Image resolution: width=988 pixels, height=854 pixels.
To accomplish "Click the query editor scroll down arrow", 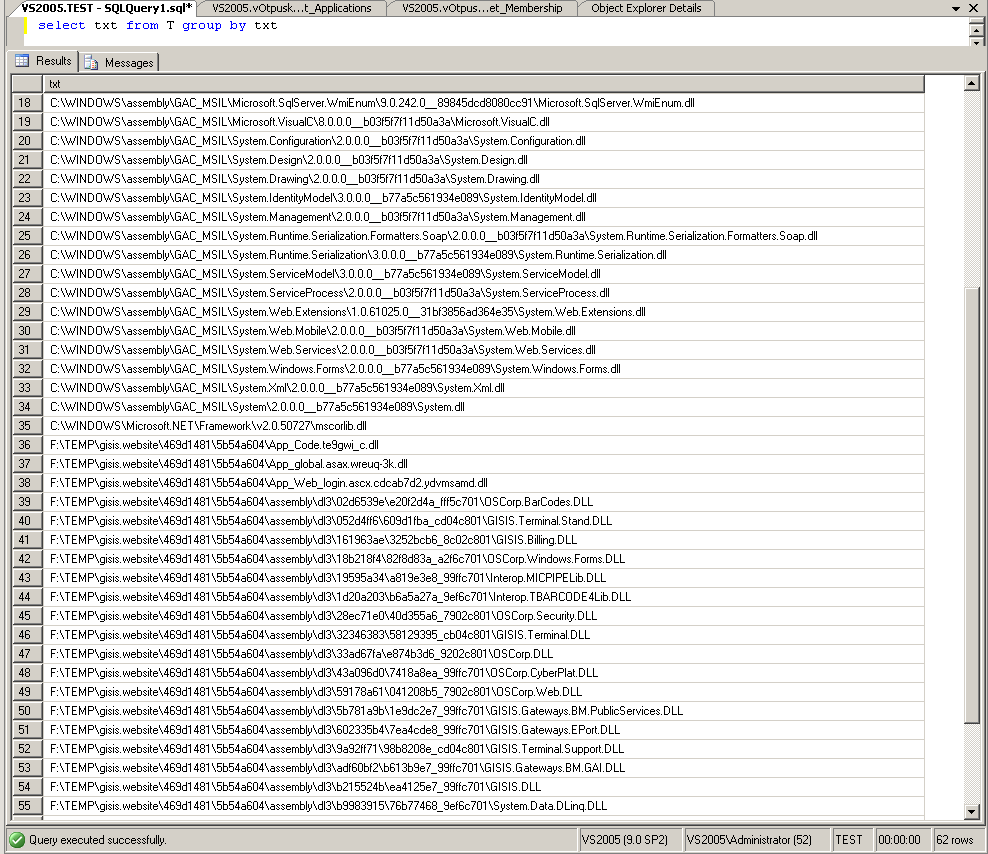I will (976, 42).
